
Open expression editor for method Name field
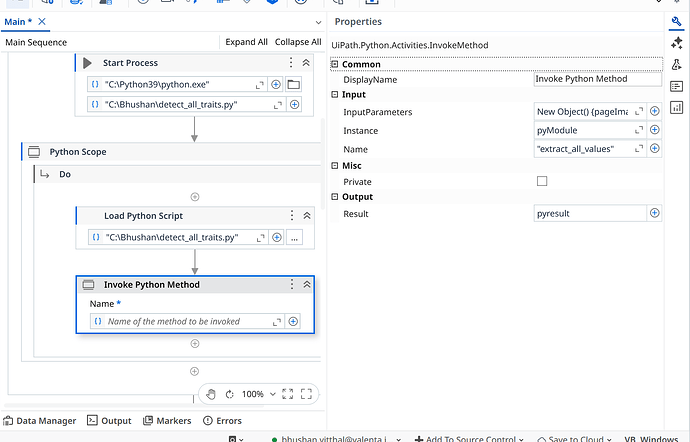click(x=277, y=322)
